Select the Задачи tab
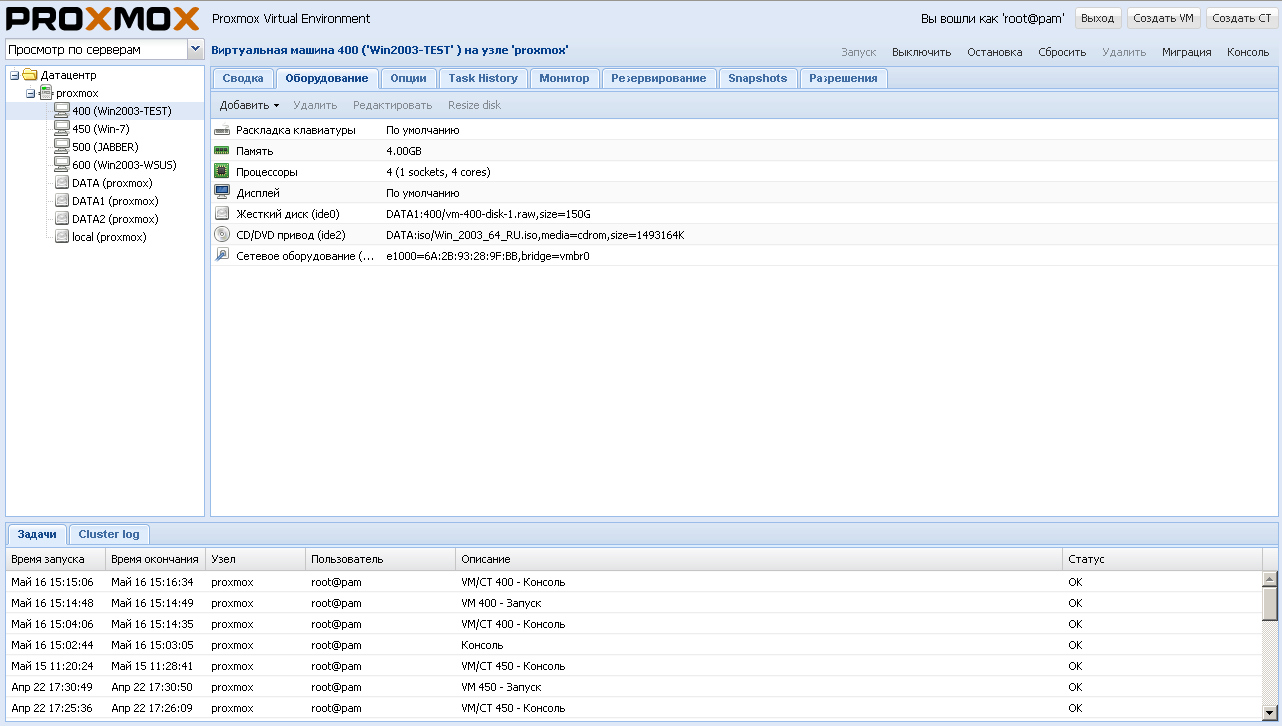1282x726 pixels. click(37, 534)
